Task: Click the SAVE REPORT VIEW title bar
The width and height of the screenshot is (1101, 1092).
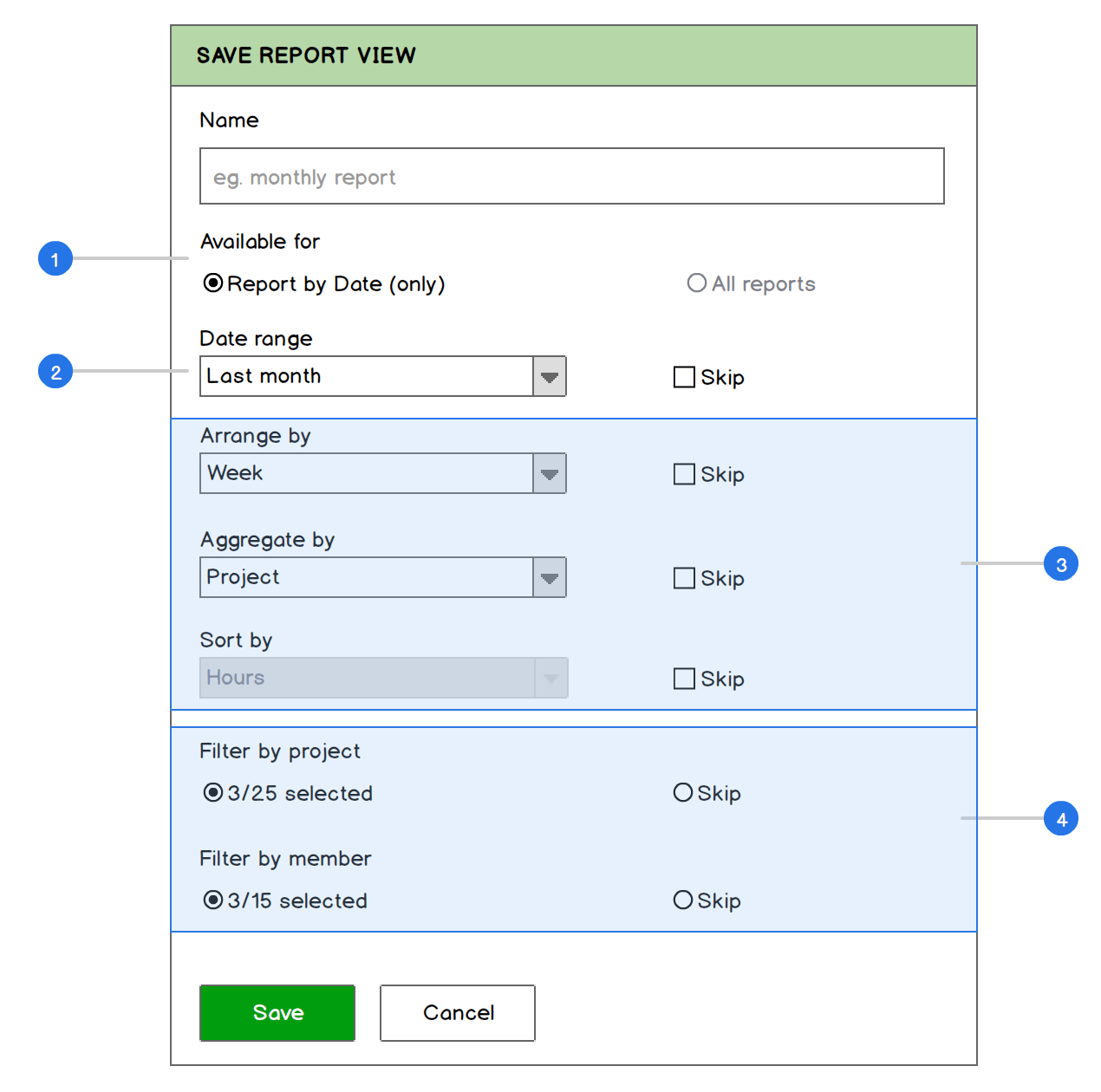Action: [x=572, y=55]
